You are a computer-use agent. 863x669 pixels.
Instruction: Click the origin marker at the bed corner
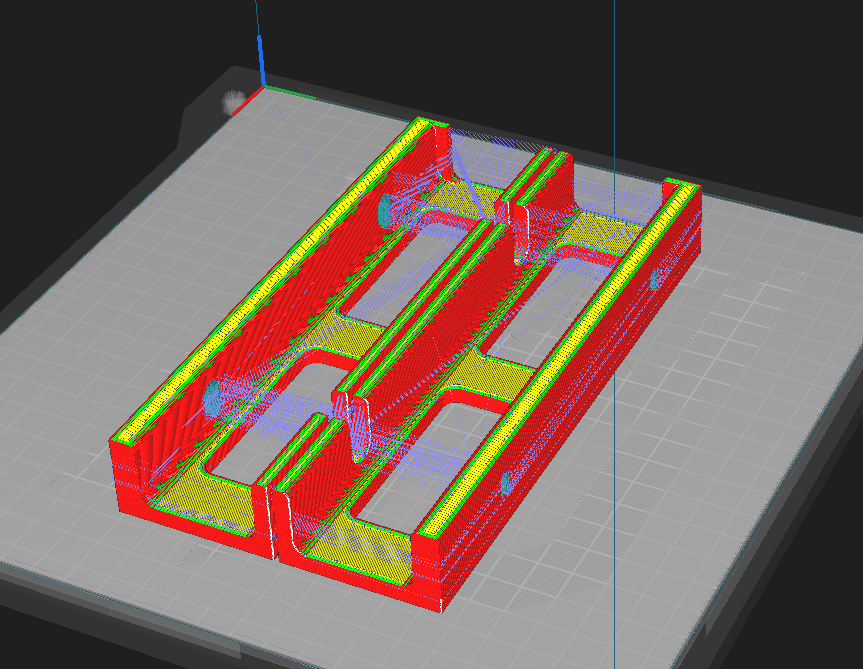click(264, 89)
